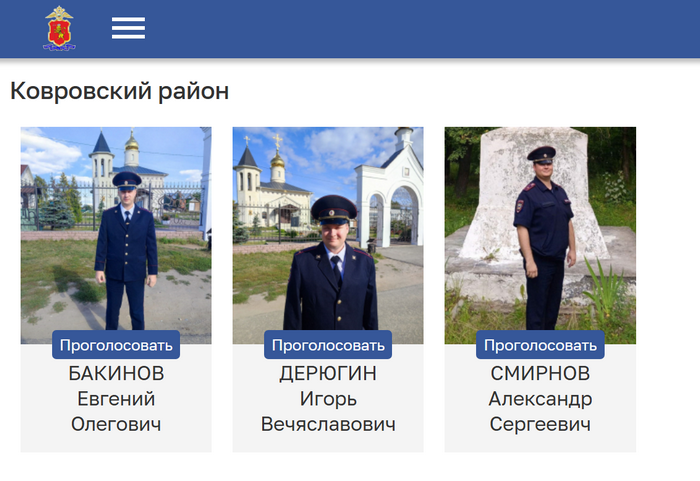
Task: Click the Ковровский район heading
Action: pos(120,91)
